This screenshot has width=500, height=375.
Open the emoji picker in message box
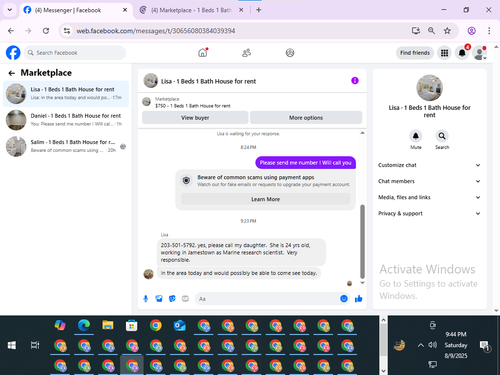click(x=344, y=299)
